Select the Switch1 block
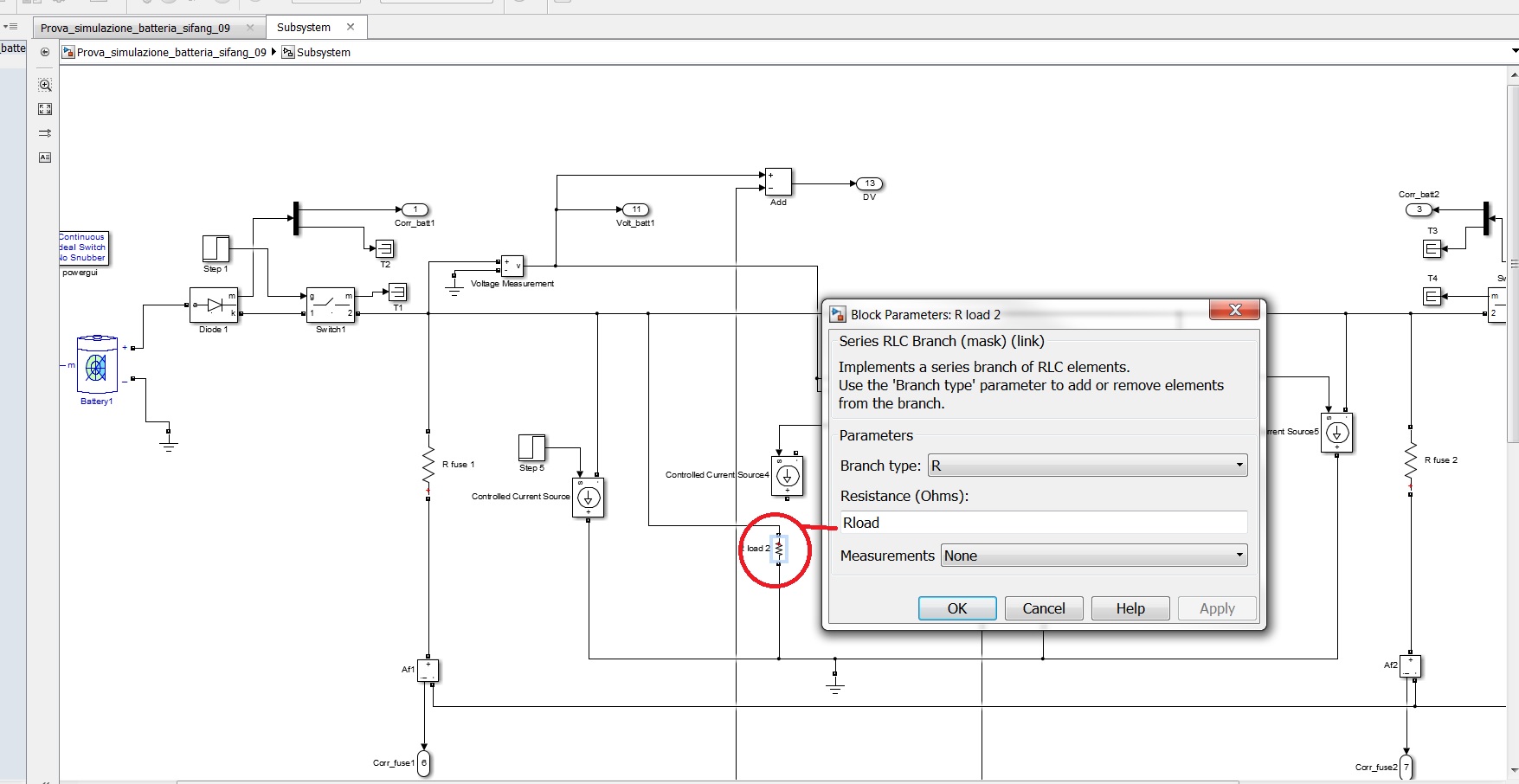Viewport: 1519px width, 784px height. (x=330, y=305)
